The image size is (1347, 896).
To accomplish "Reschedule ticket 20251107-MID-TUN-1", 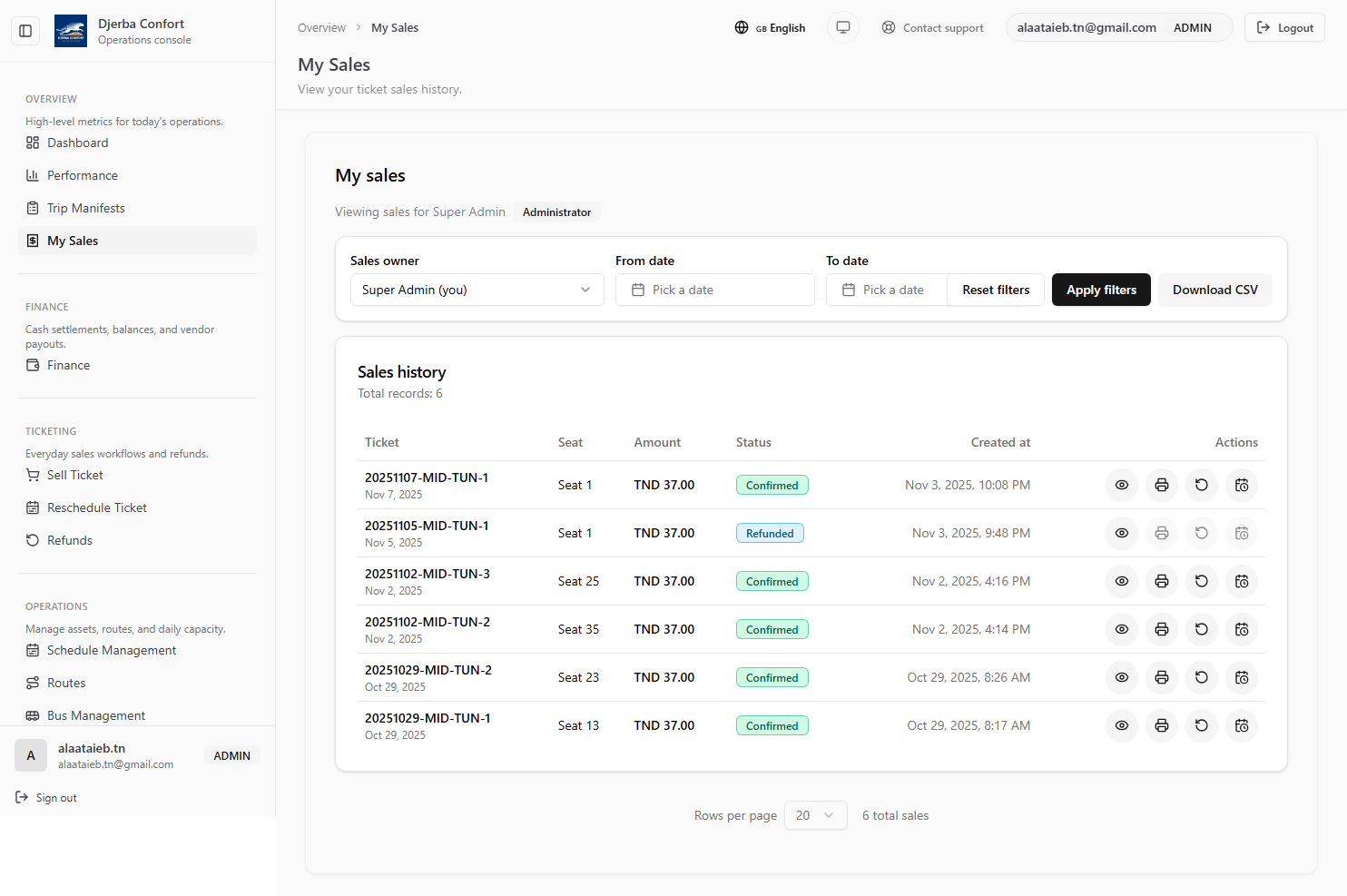I will [x=1242, y=485].
